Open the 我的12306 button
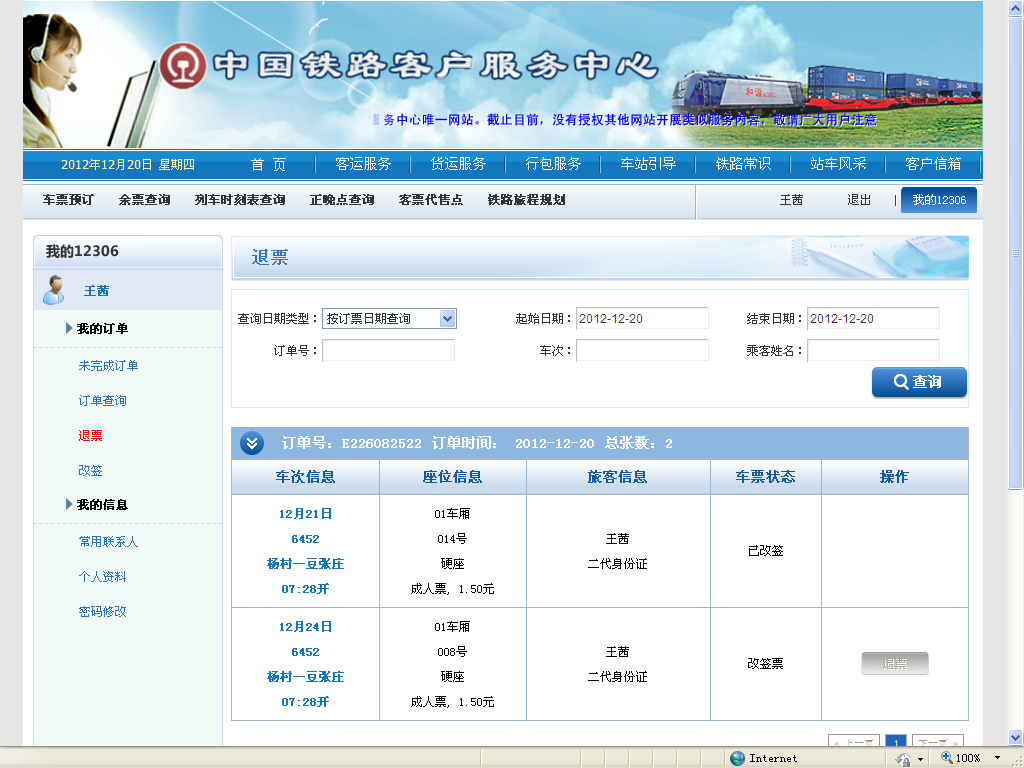 938,200
